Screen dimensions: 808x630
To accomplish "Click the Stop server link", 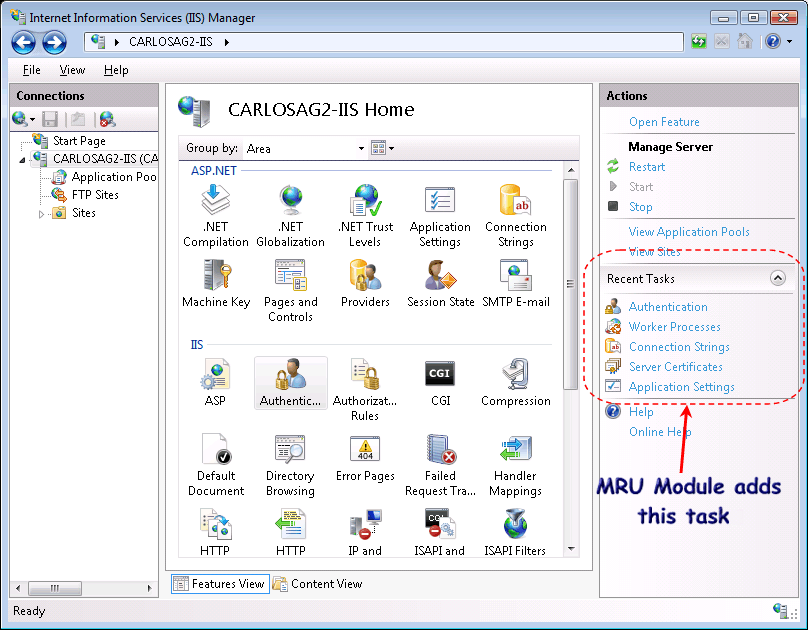I will point(641,207).
